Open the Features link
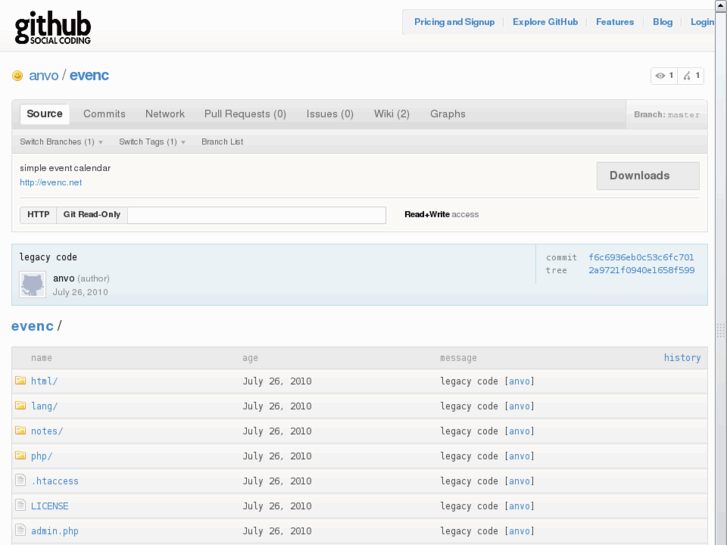The height and width of the screenshot is (545, 727). tap(615, 22)
